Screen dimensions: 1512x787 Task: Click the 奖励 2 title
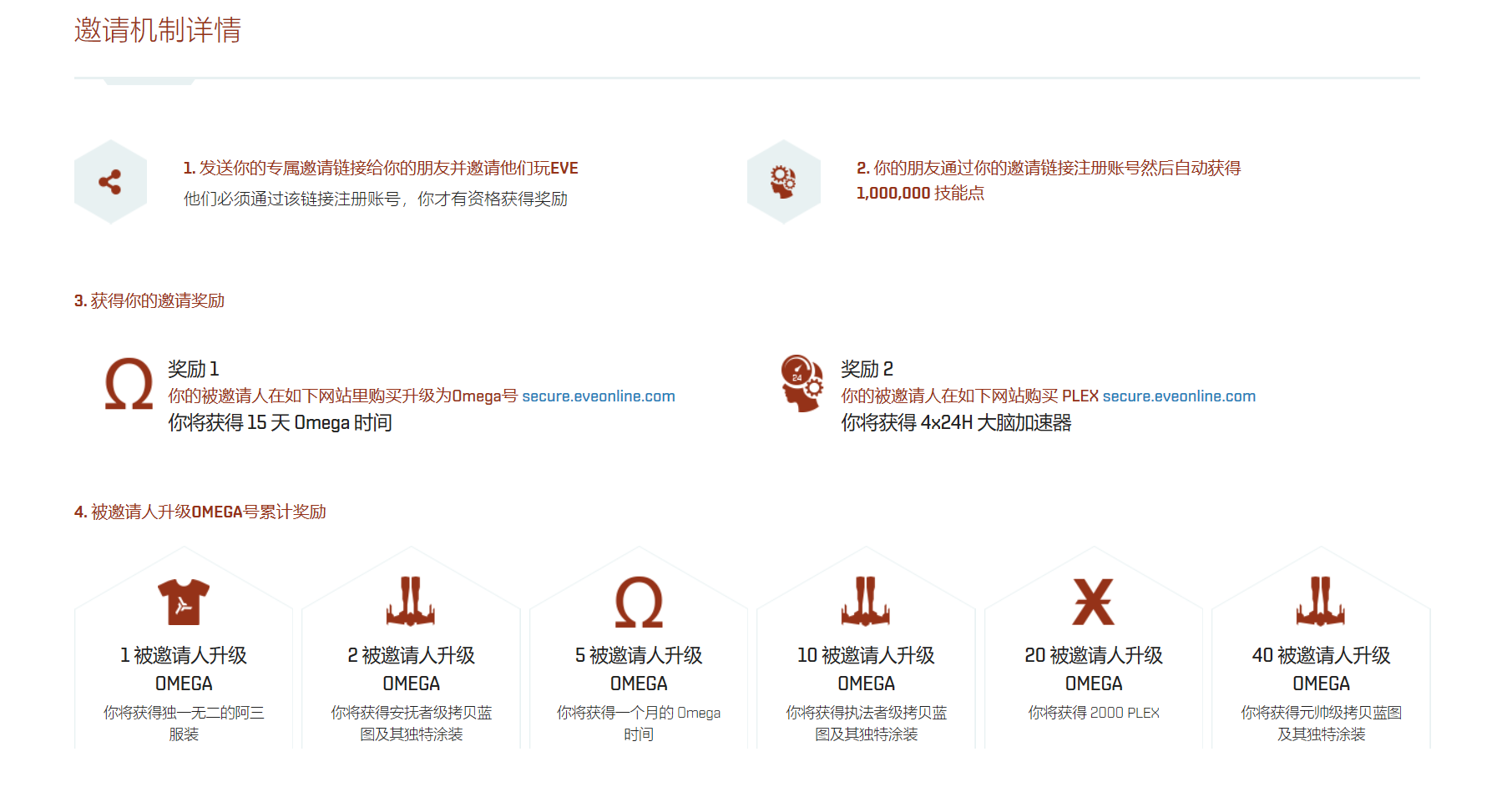pyautogui.click(x=867, y=369)
